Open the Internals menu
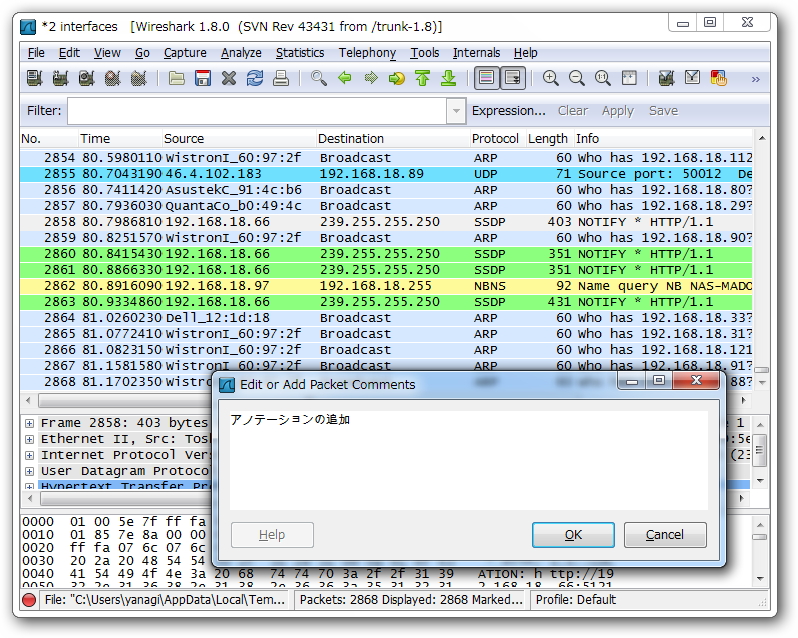This screenshot has height=638, width=798. [476, 53]
